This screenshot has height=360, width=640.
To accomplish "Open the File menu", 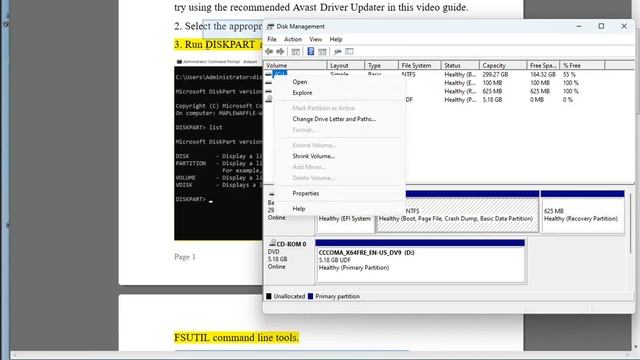I will pos(272,39).
